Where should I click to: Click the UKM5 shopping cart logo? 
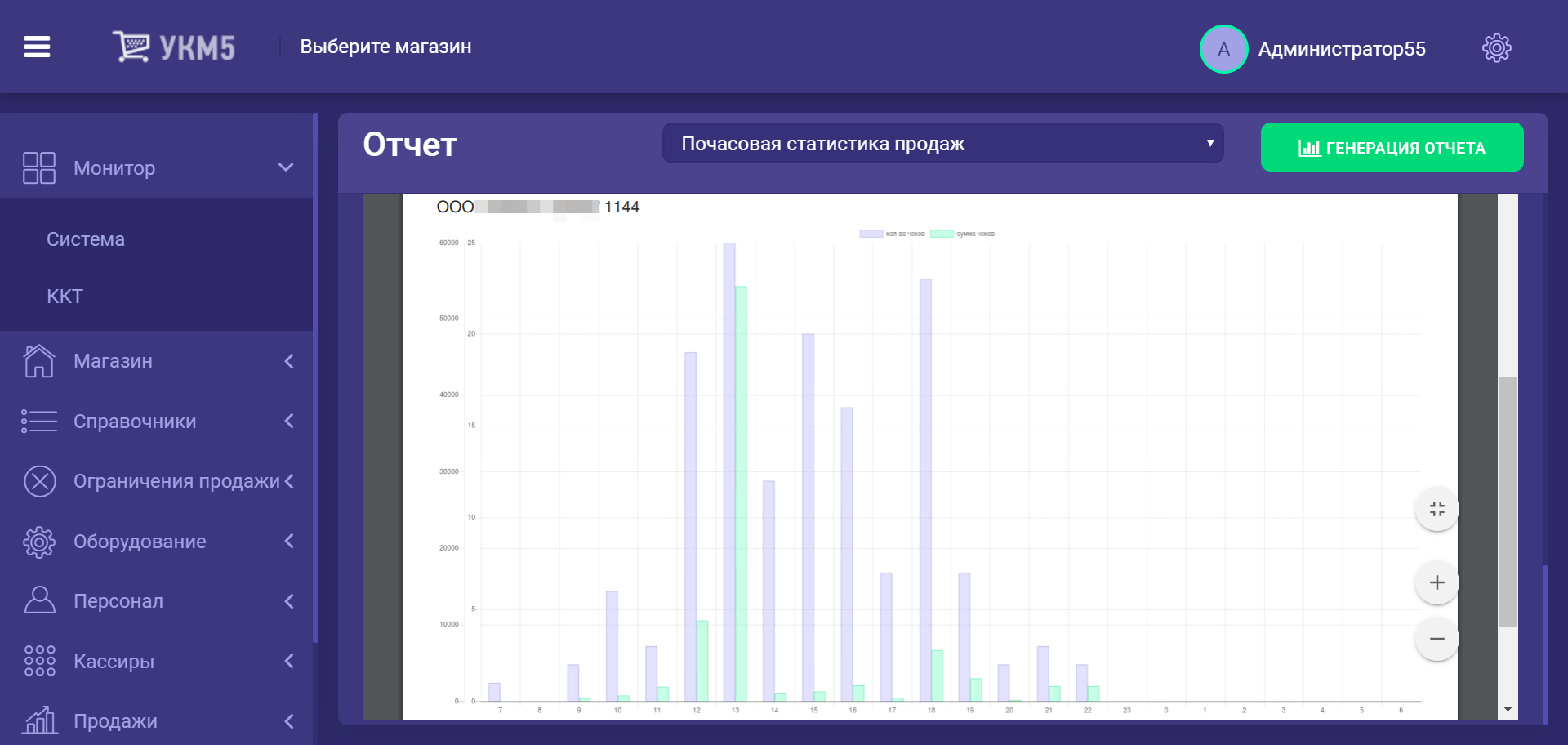pyautogui.click(x=173, y=47)
